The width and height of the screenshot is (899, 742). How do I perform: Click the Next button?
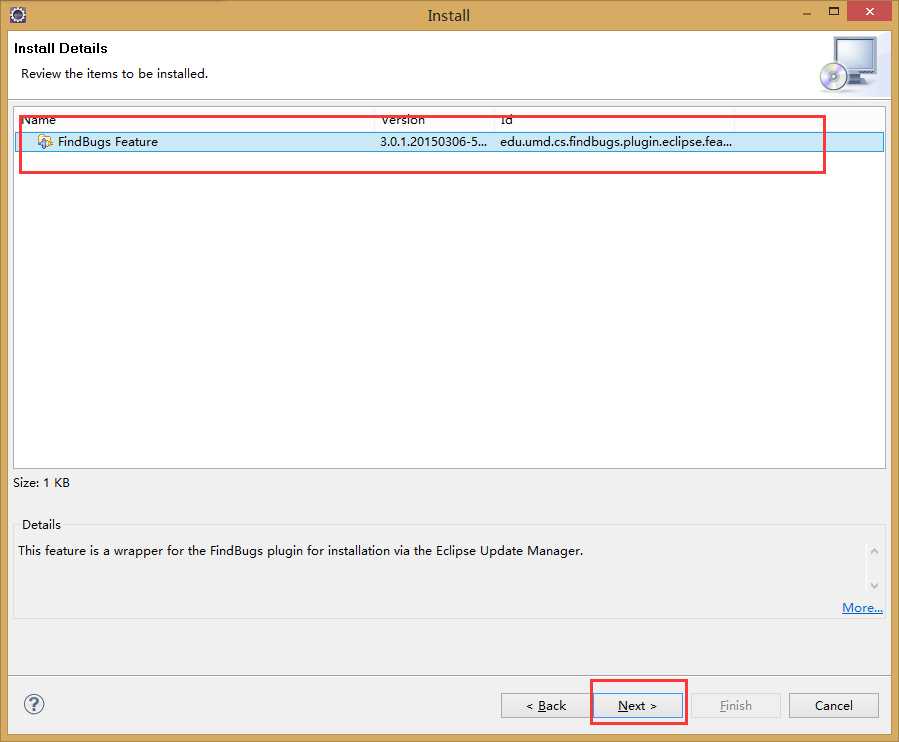(x=637, y=705)
